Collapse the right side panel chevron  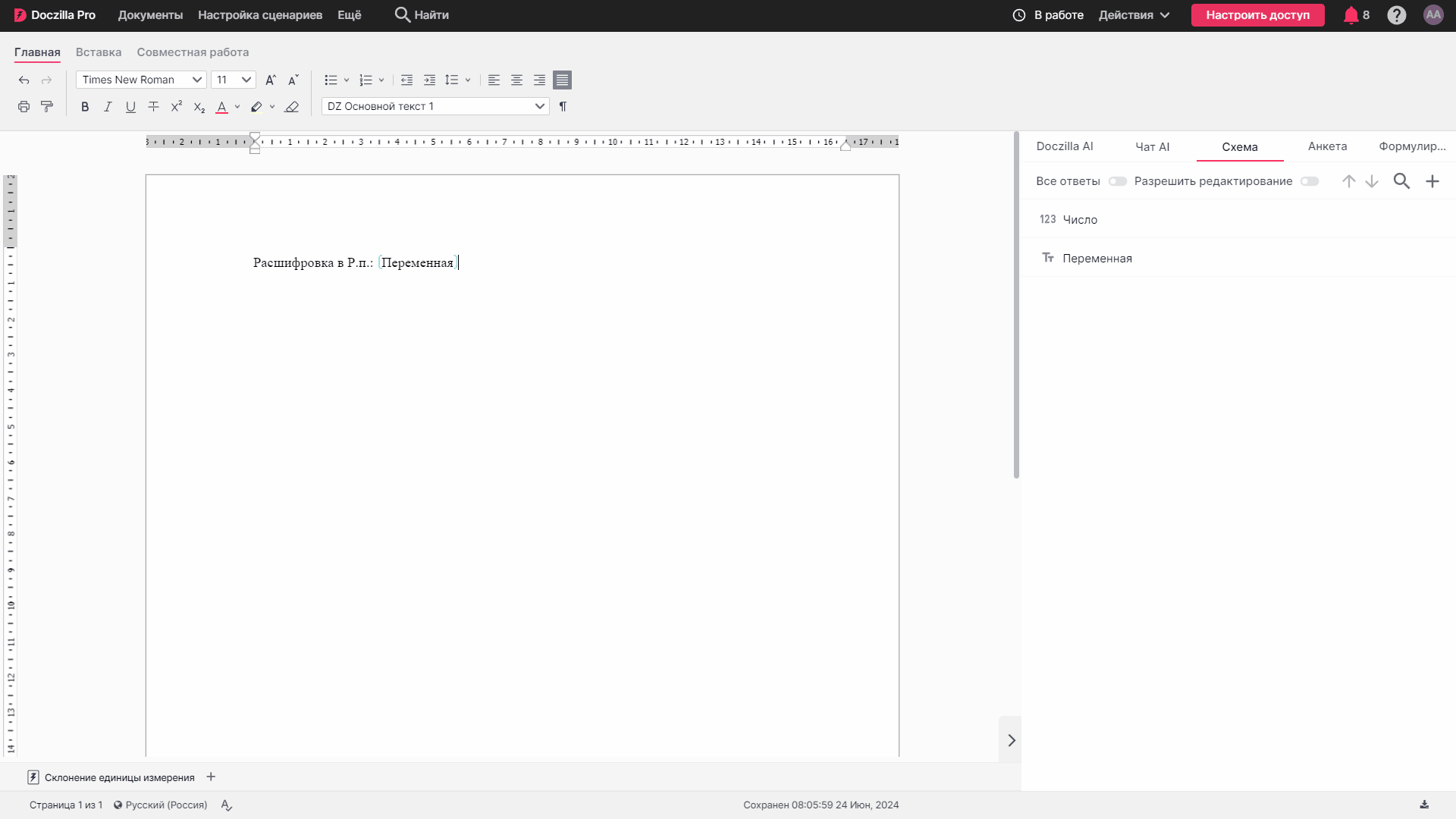(1011, 741)
